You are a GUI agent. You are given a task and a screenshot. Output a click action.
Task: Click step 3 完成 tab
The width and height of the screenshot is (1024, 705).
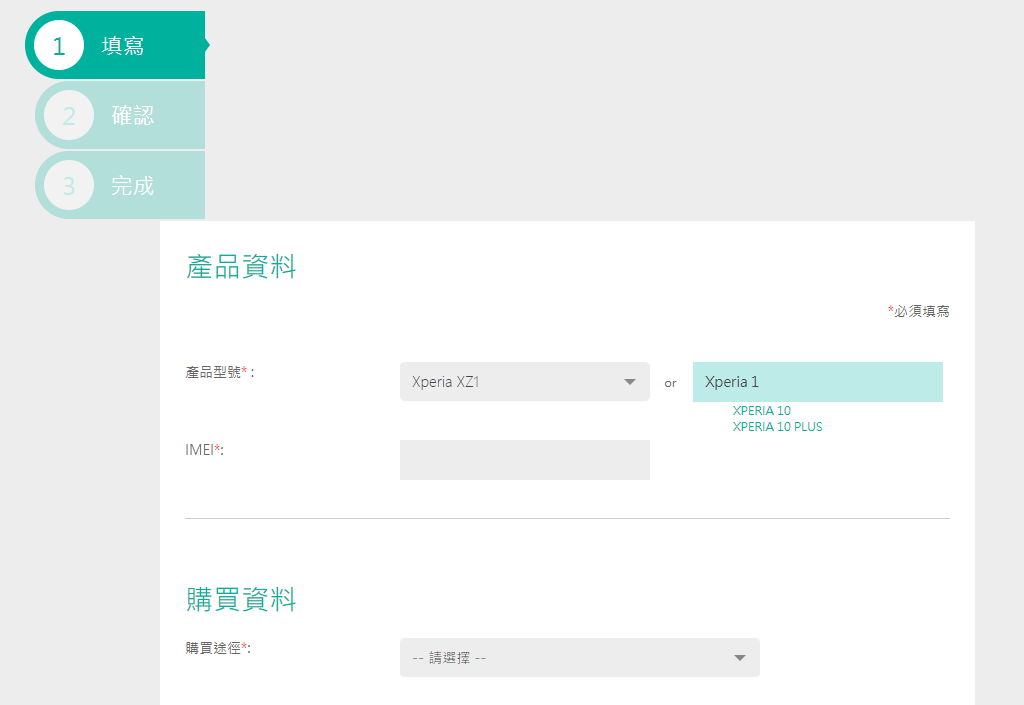click(120, 185)
